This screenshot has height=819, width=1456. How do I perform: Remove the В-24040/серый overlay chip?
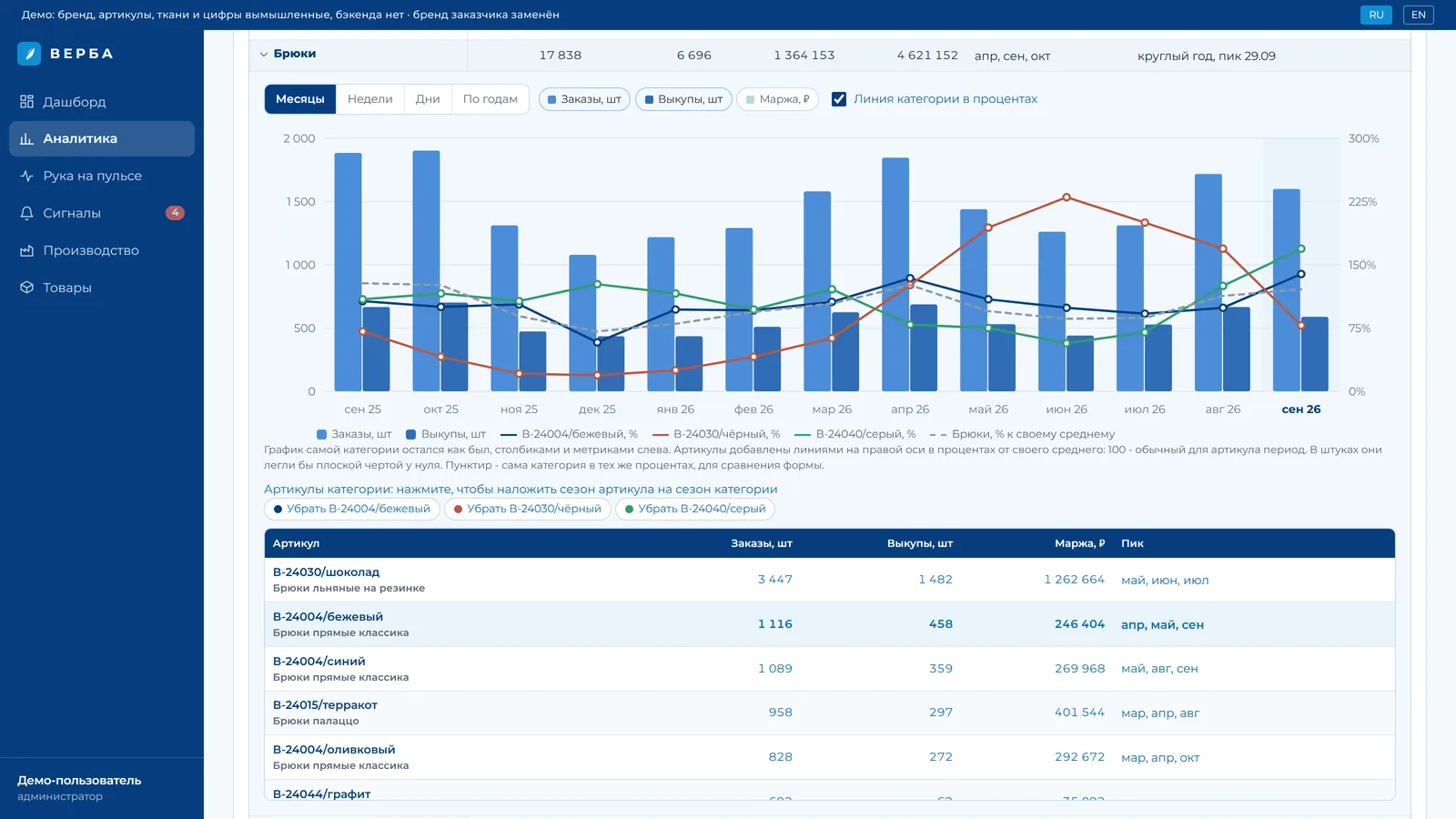(695, 509)
